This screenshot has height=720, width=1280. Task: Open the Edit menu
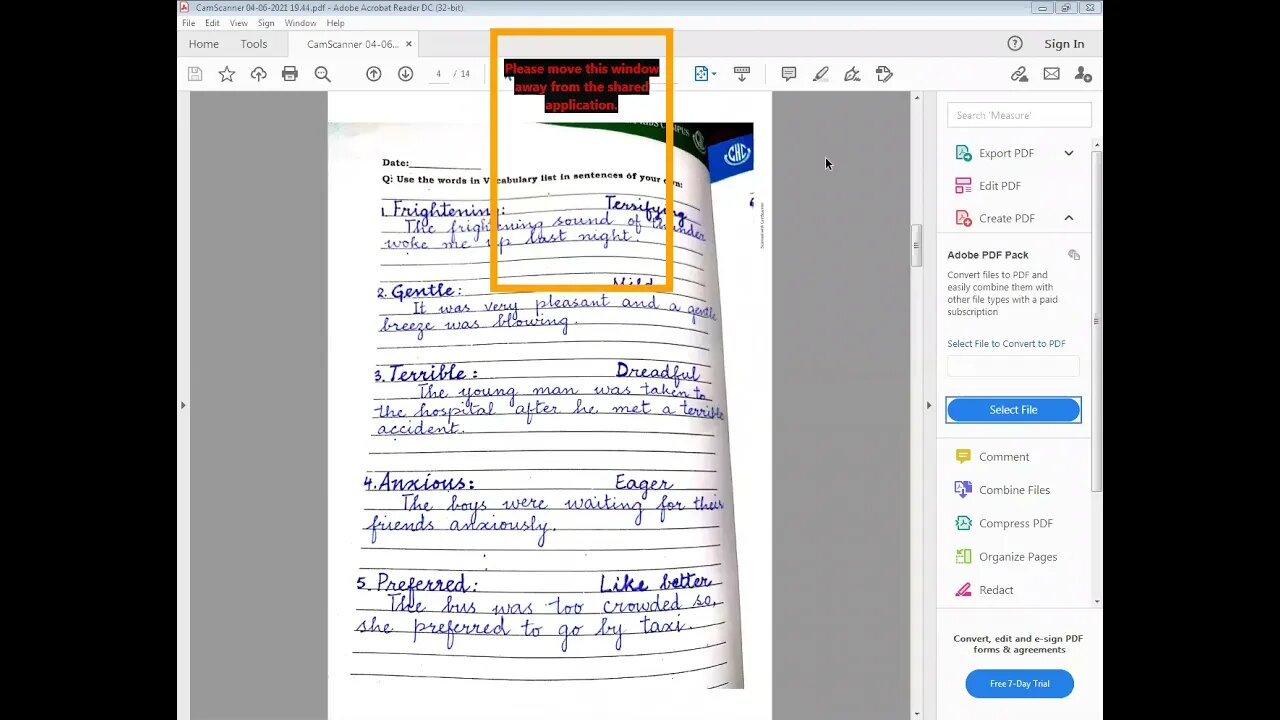pos(213,23)
